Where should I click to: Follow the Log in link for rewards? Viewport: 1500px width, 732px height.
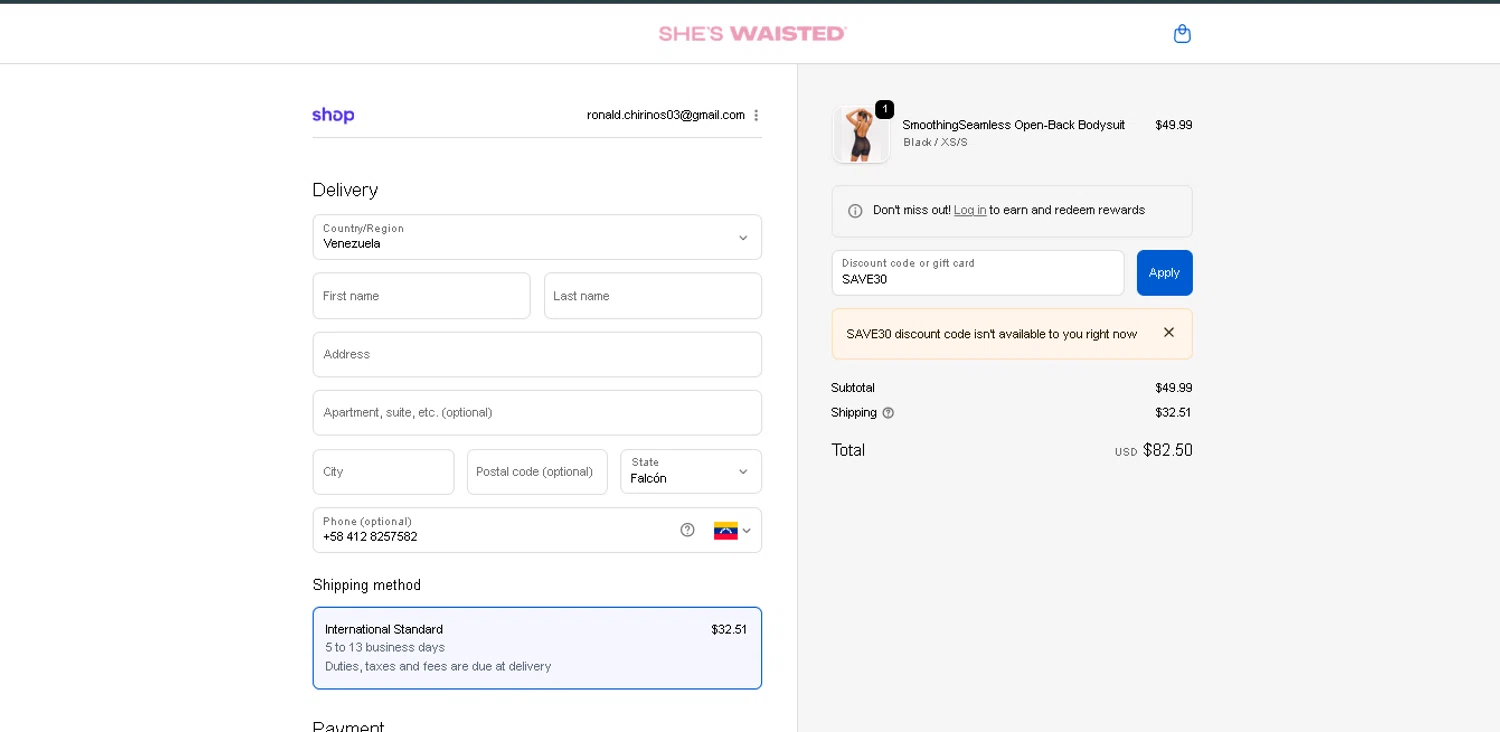tap(970, 210)
